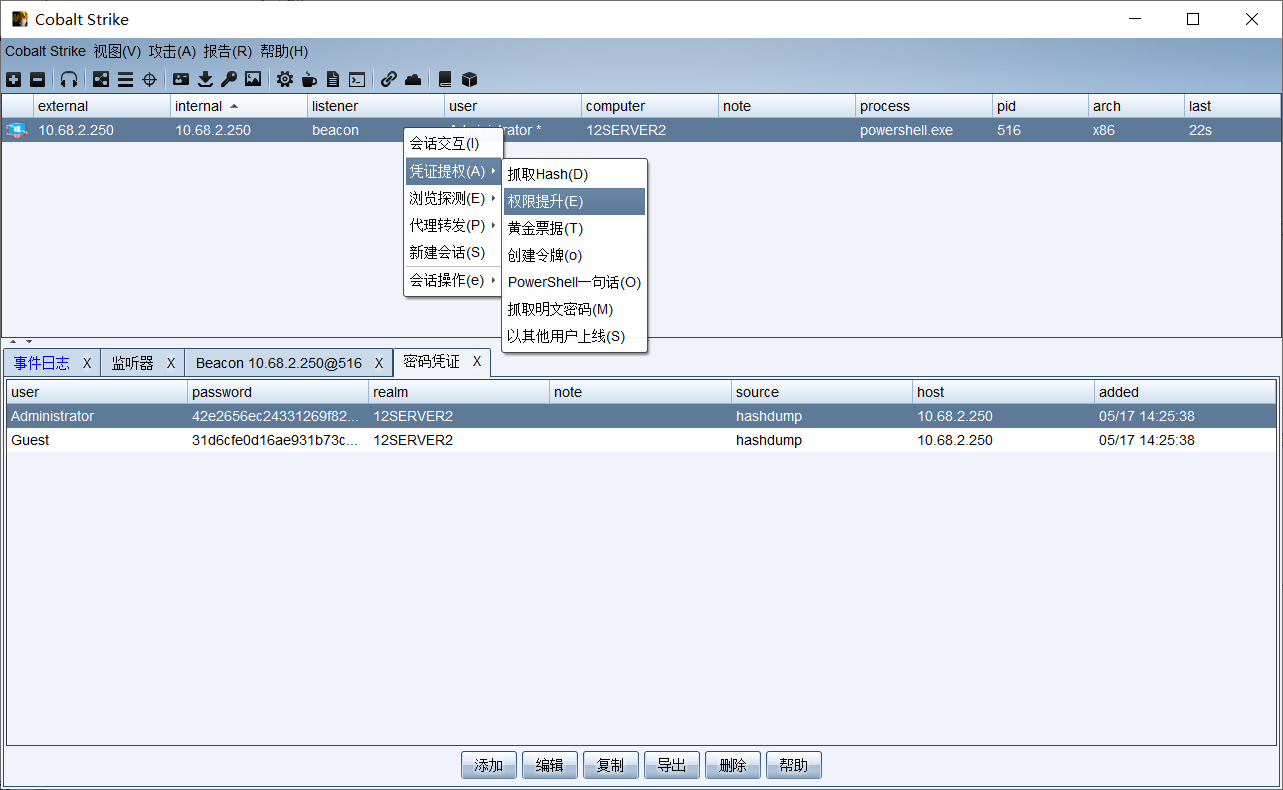Click the 导出 button
The height and width of the screenshot is (790, 1283).
(672, 765)
